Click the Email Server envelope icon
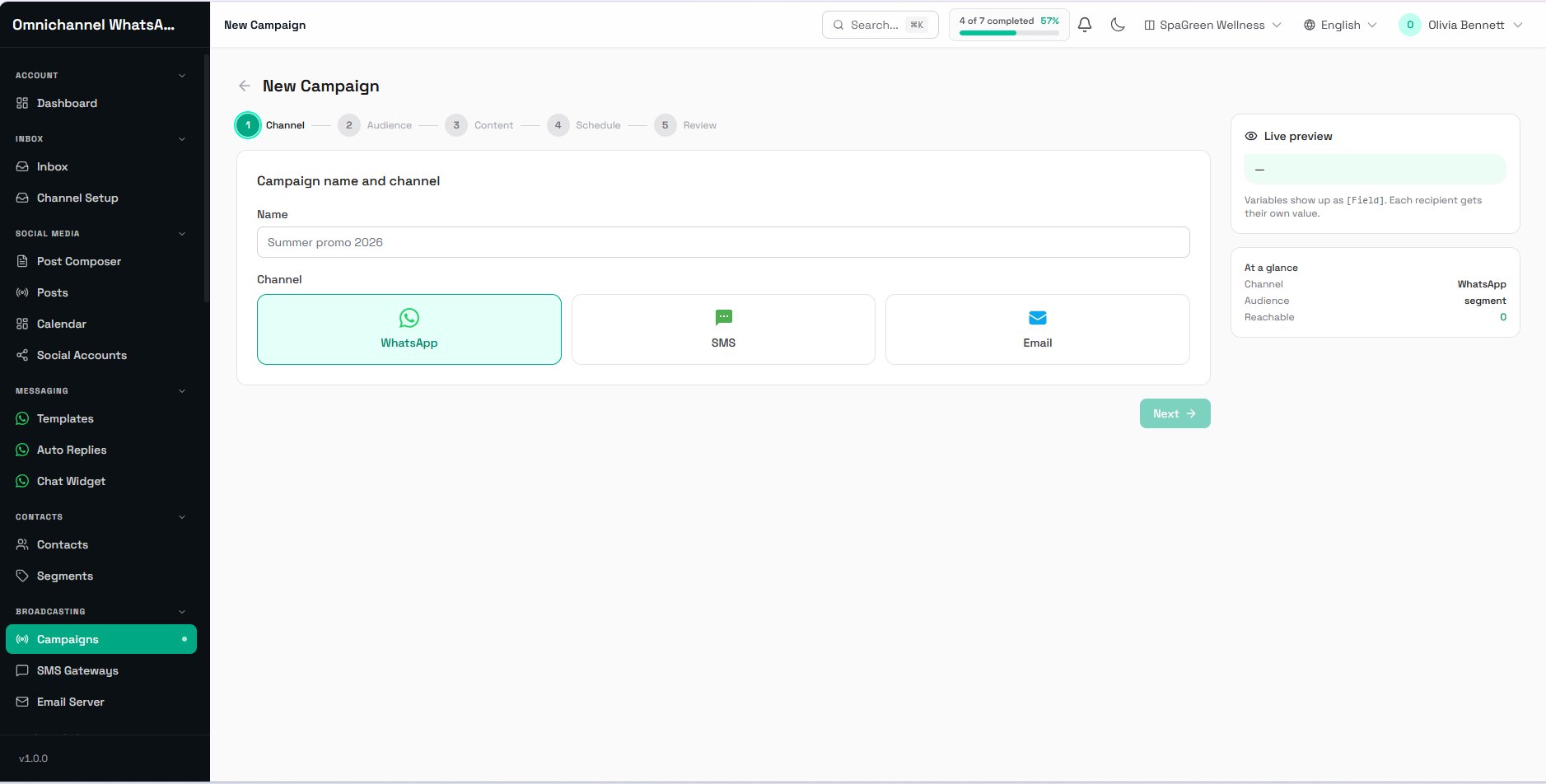 coord(22,702)
